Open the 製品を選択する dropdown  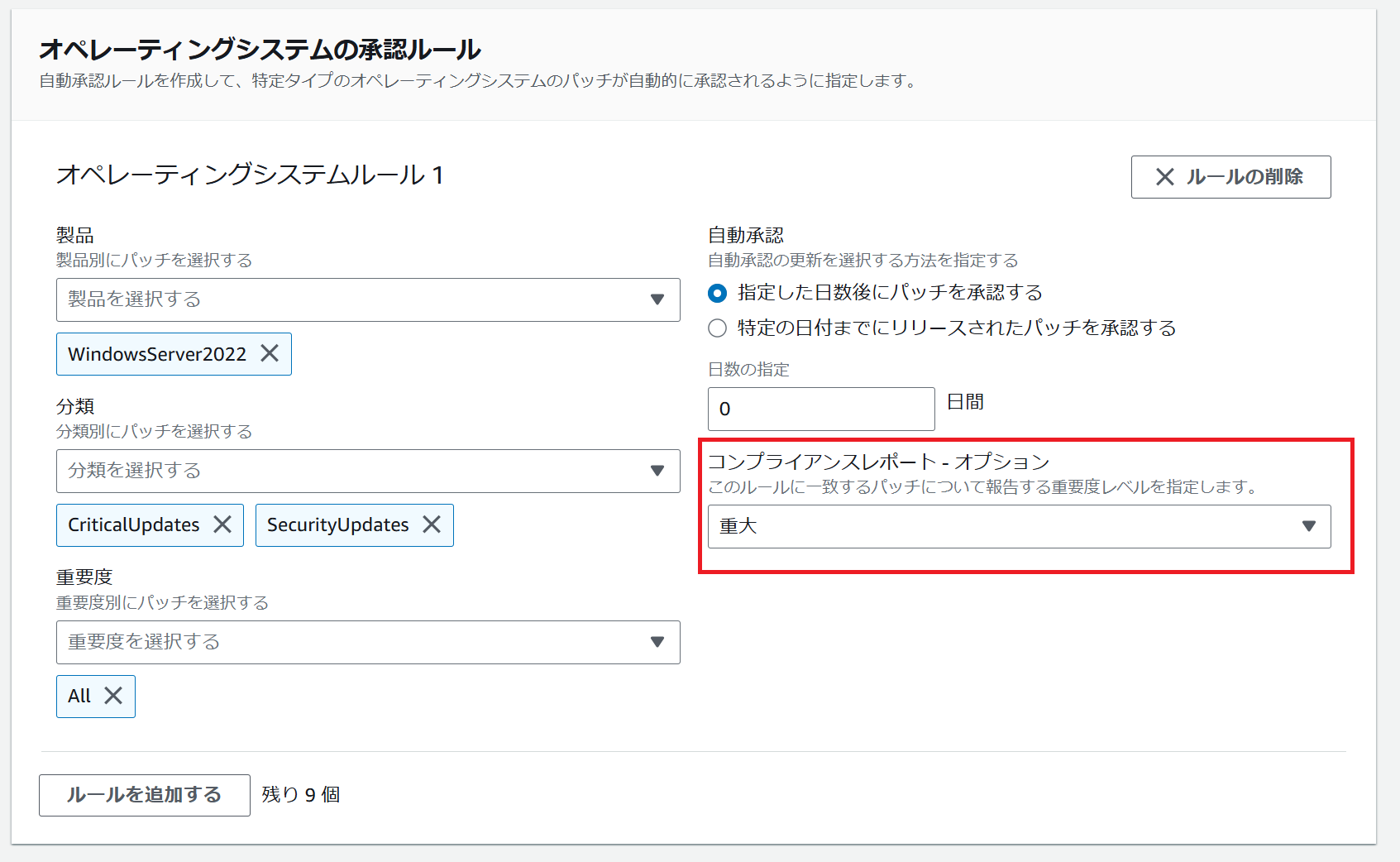click(356, 299)
